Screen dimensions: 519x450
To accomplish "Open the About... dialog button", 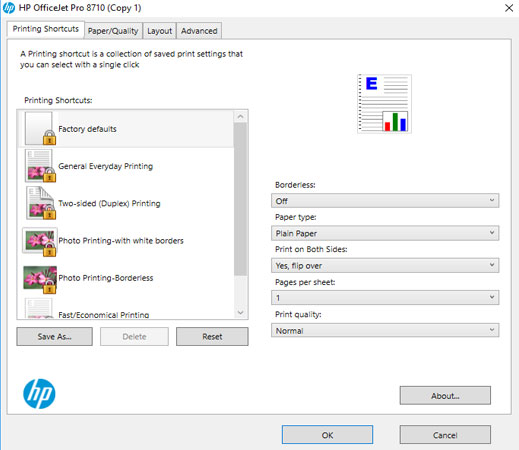I will tap(445, 396).
